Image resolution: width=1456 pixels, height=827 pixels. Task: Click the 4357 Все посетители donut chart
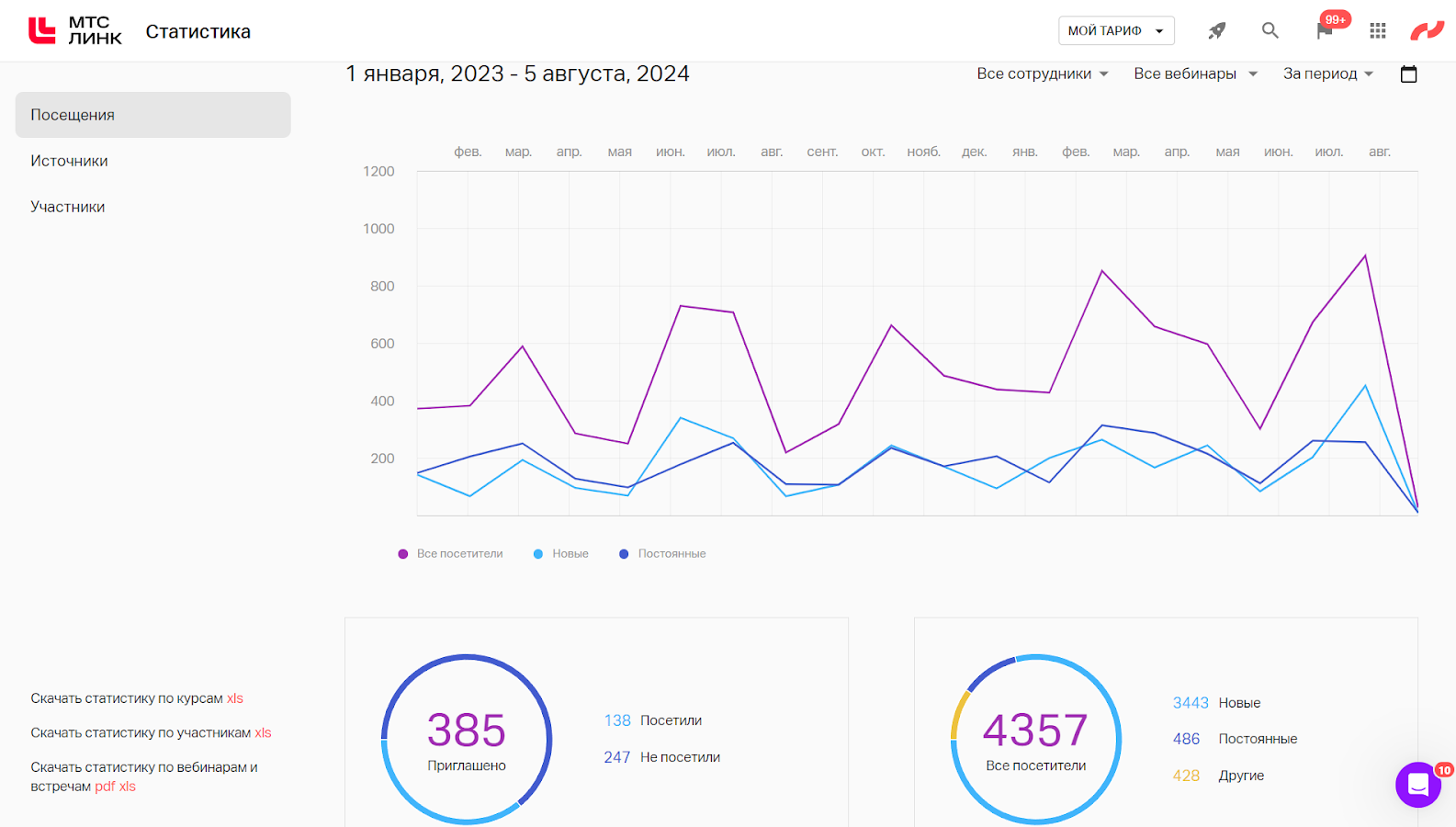pos(1036,739)
